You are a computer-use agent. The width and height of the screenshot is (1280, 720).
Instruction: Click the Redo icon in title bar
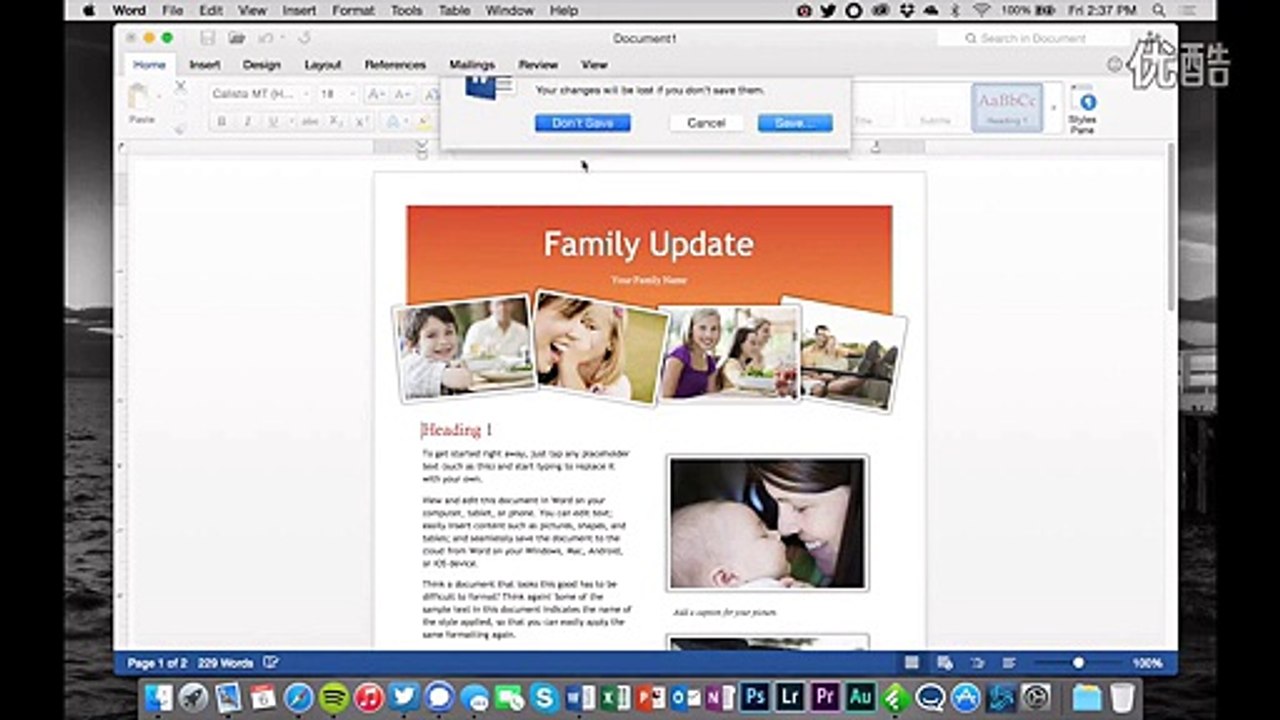pos(304,38)
